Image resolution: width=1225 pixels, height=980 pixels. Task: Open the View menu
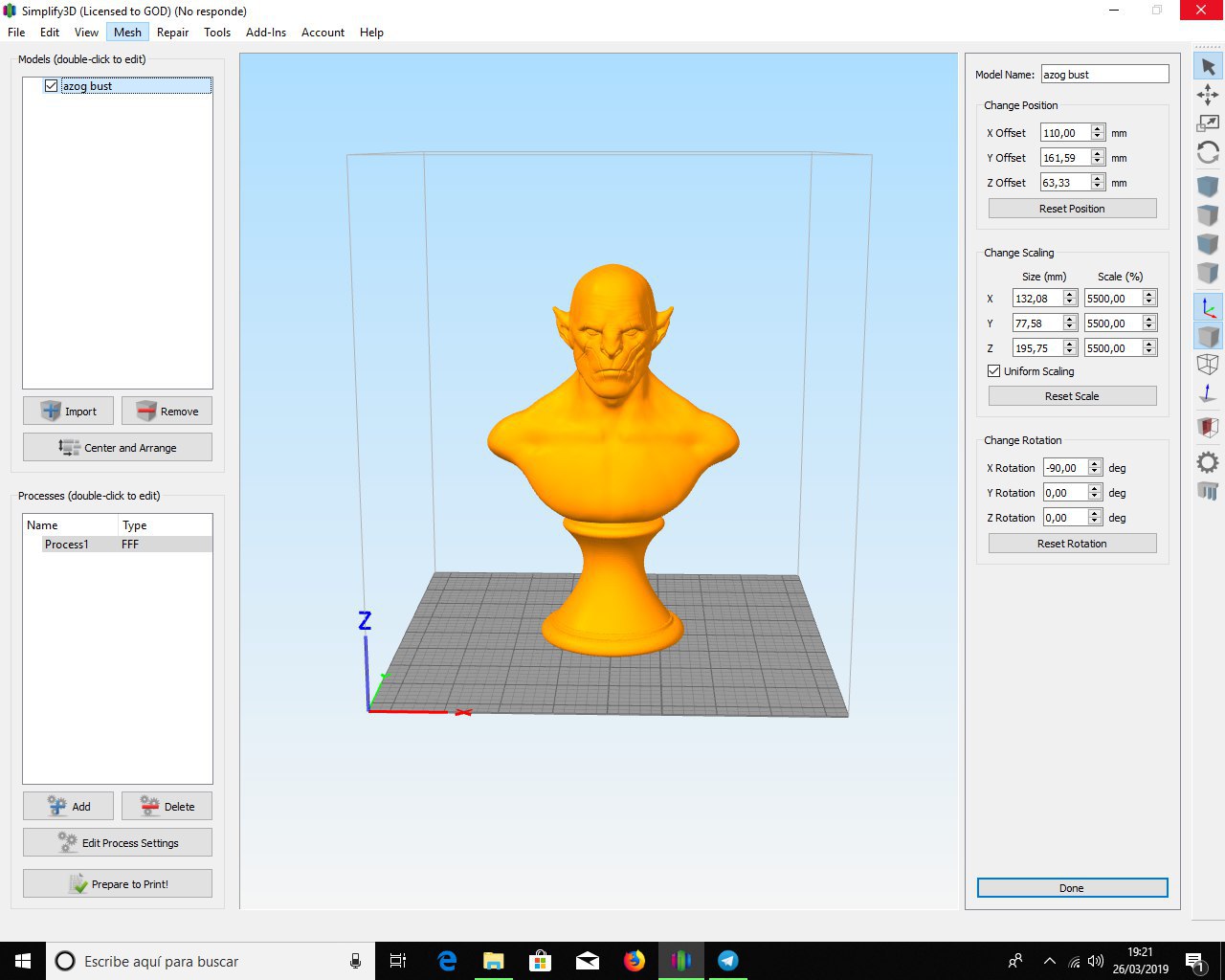(x=86, y=33)
